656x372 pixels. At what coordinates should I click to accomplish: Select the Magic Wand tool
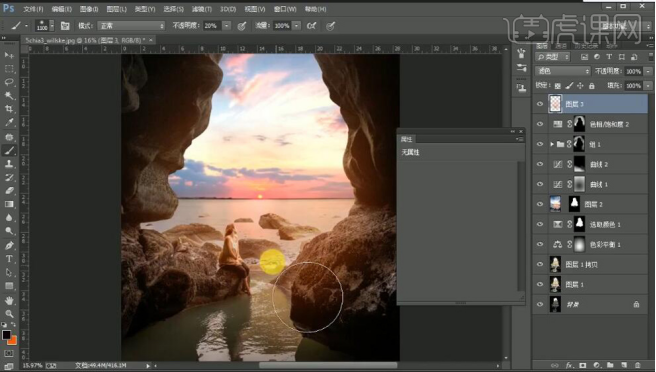point(9,96)
